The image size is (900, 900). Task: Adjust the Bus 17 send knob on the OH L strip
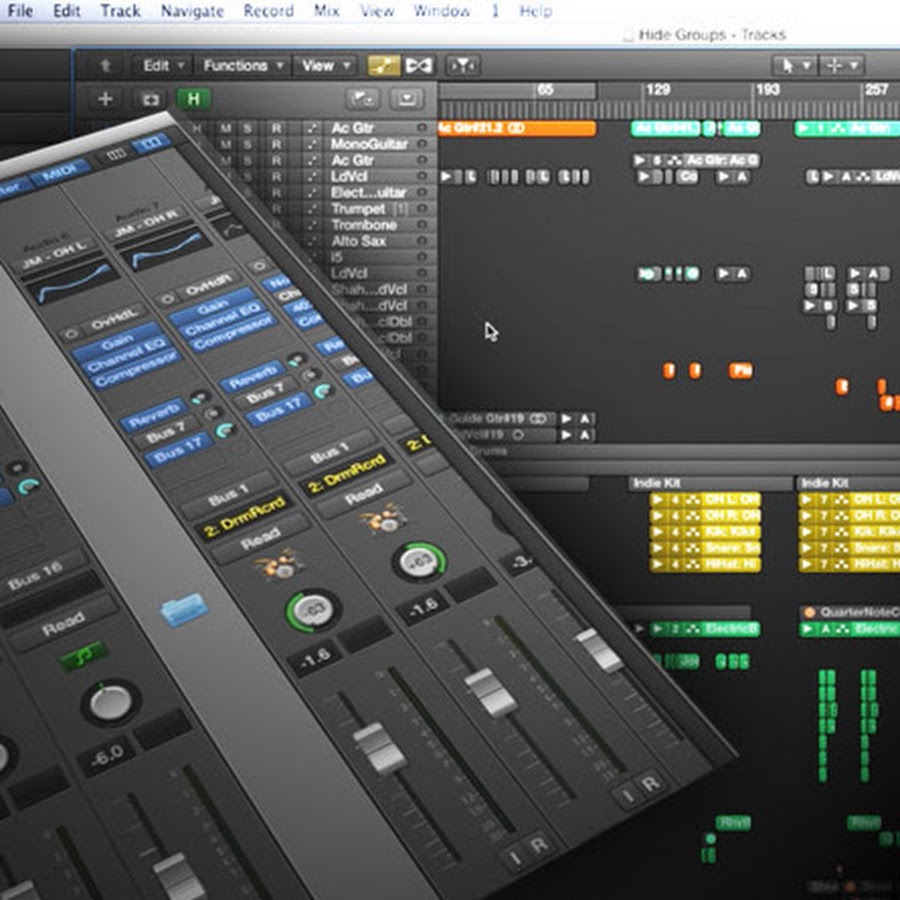tap(223, 430)
